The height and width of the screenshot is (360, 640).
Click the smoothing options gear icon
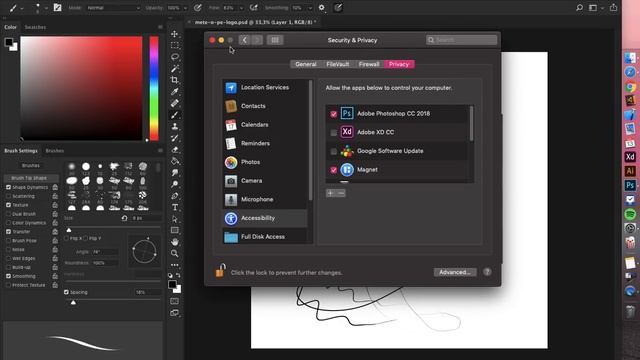[322, 7]
